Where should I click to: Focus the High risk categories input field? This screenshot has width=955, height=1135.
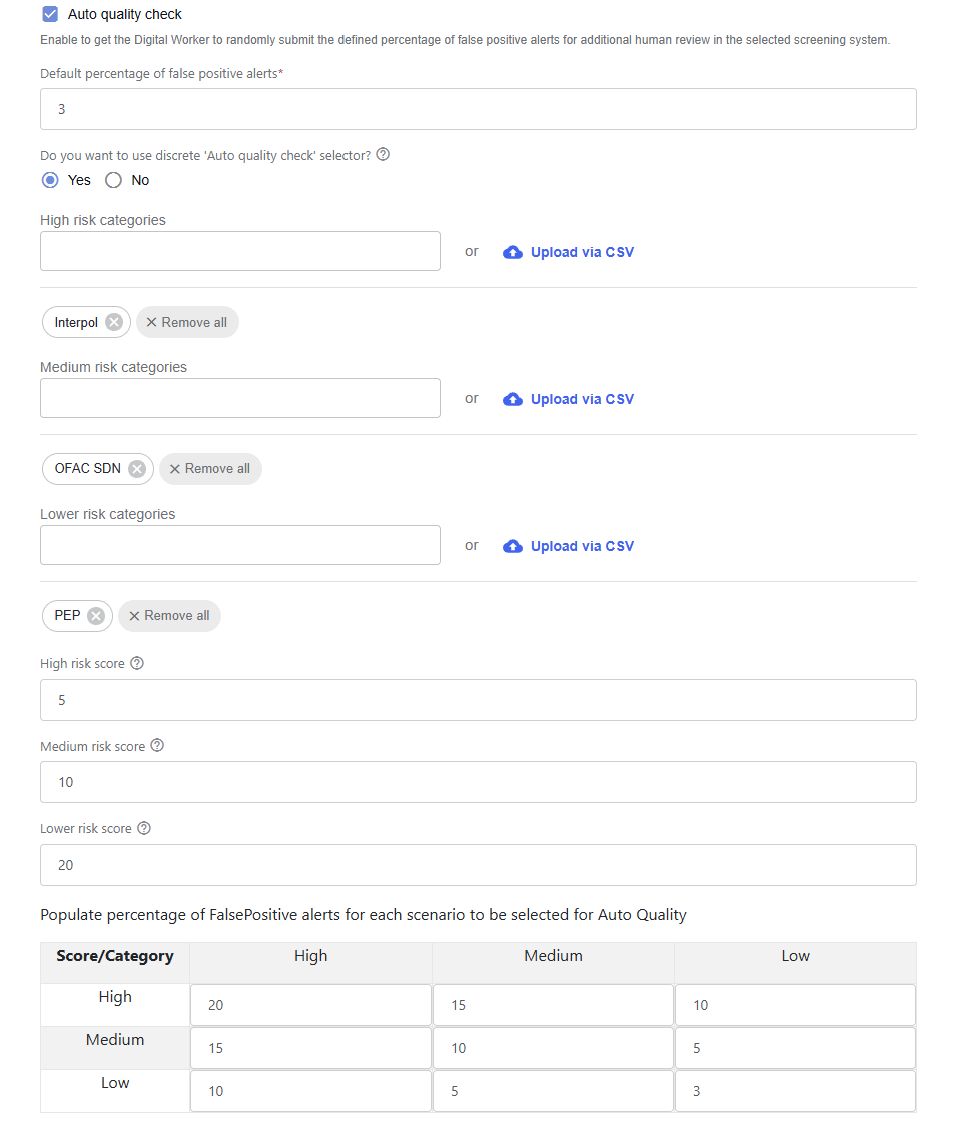[x=240, y=251]
